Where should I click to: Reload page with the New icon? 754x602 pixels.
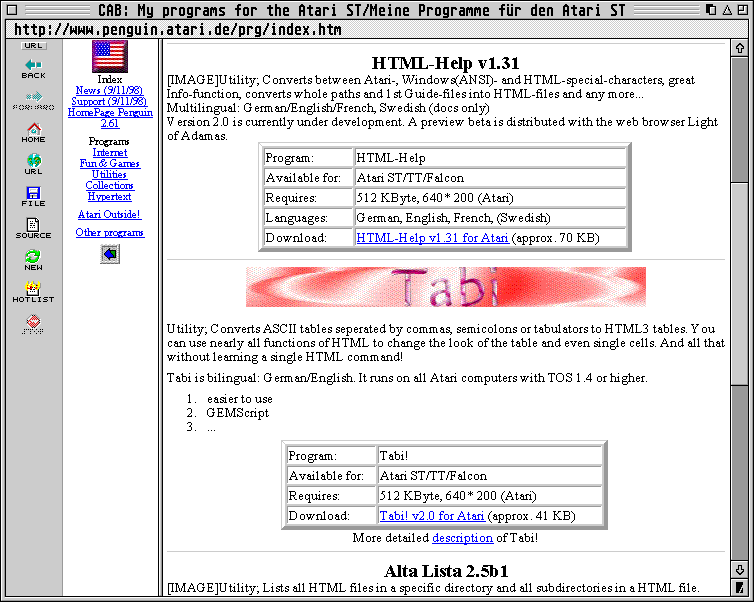(33, 260)
